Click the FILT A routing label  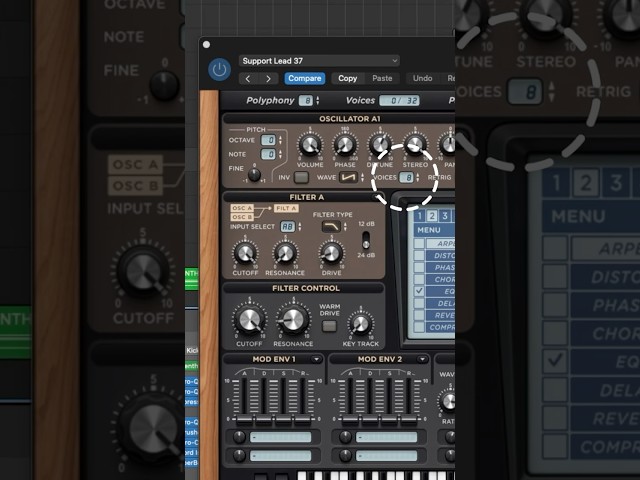(x=286, y=208)
